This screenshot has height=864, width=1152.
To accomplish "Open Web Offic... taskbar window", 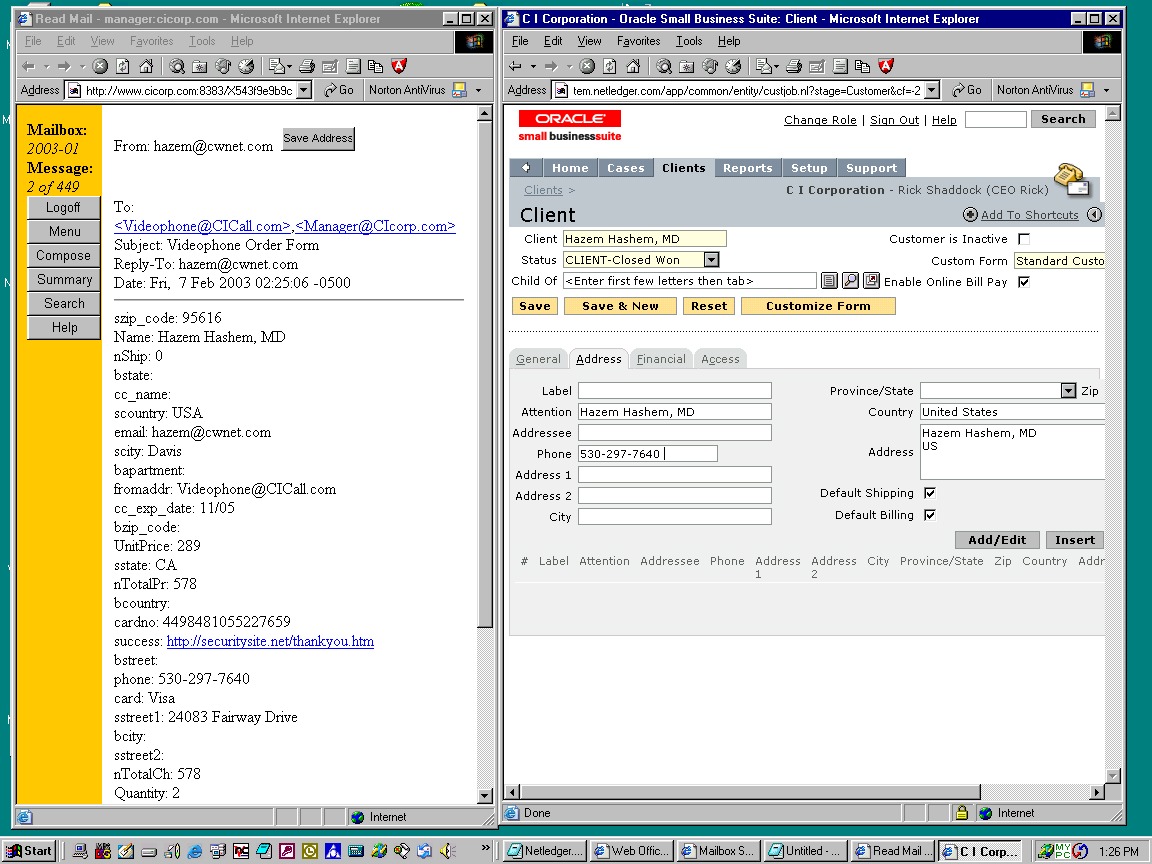I will click(633, 851).
